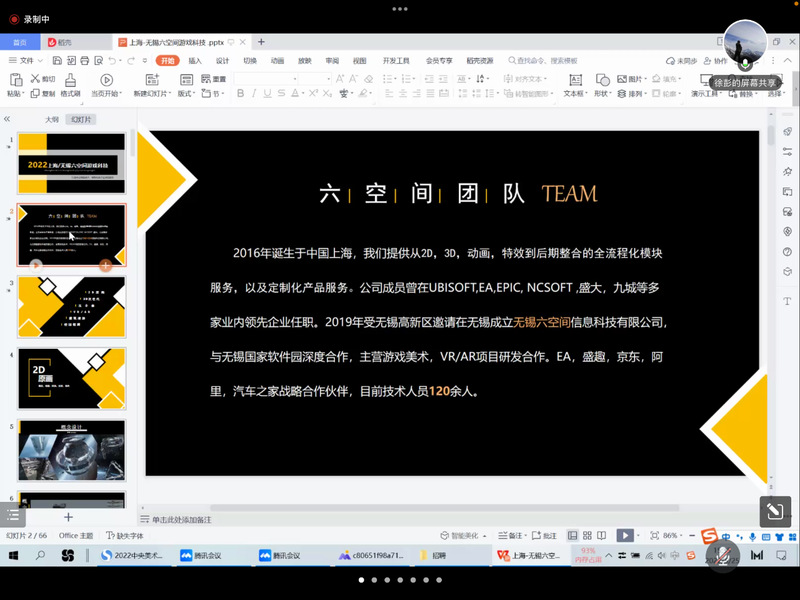Switch to Slide Sorter grid view
Screen dimensions: 800x600
(587, 535)
